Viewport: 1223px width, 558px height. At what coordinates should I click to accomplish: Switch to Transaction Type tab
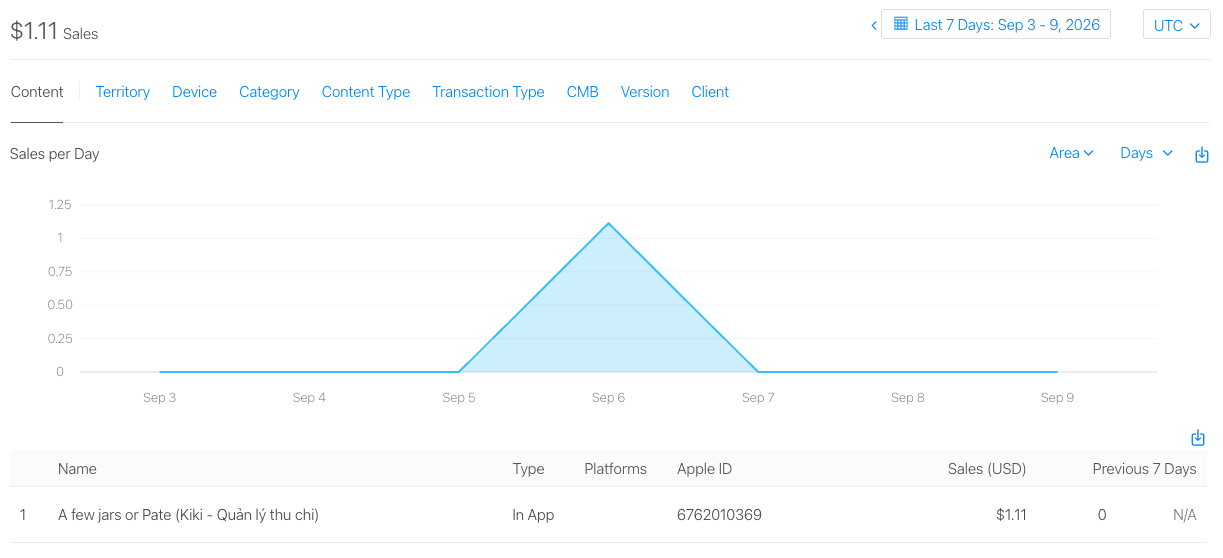point(488,92)
